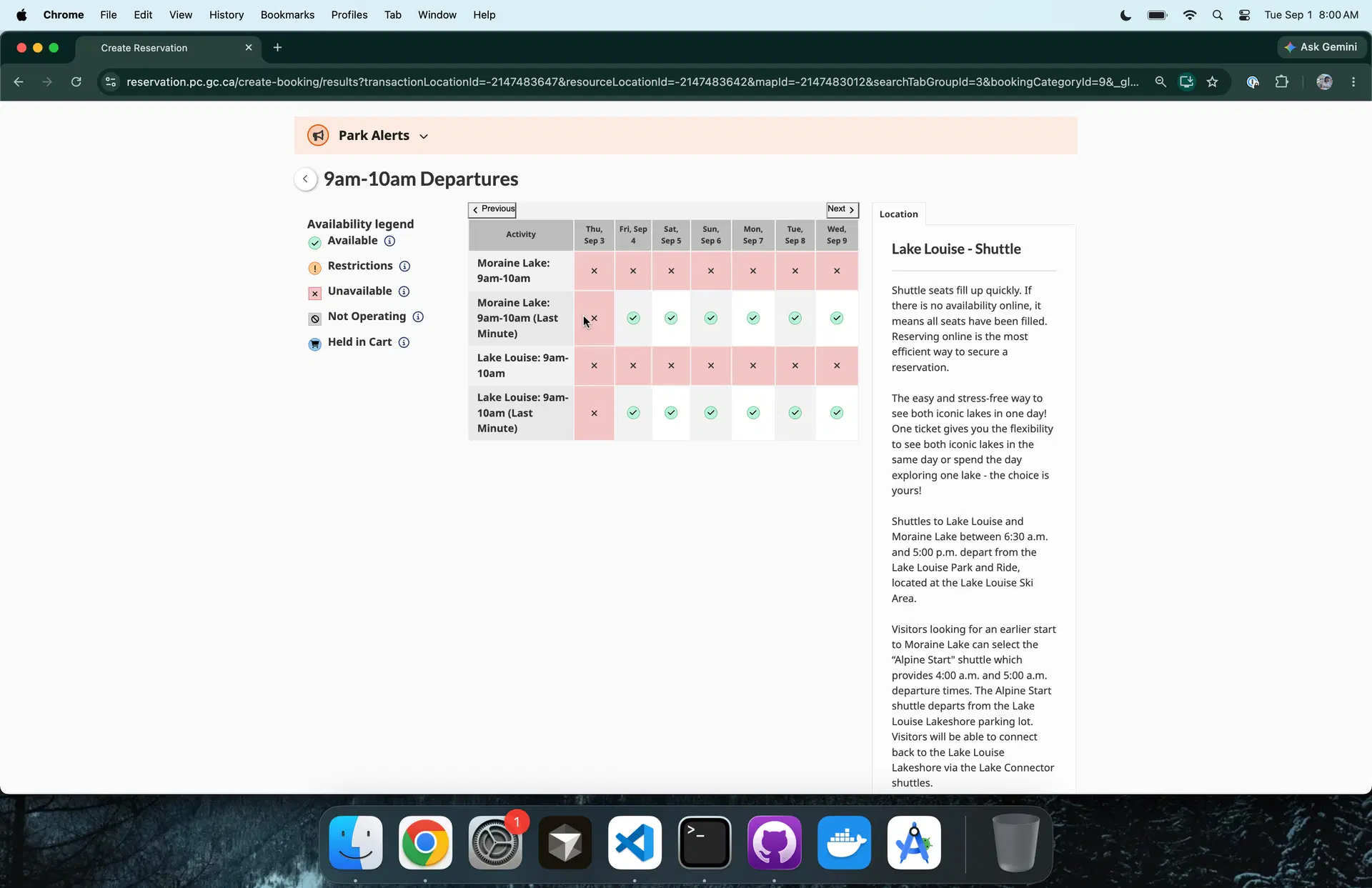This screenshot has width=1372, height=888.
Task: Show info for Unavailable legend item
Action: coord(404,291)
